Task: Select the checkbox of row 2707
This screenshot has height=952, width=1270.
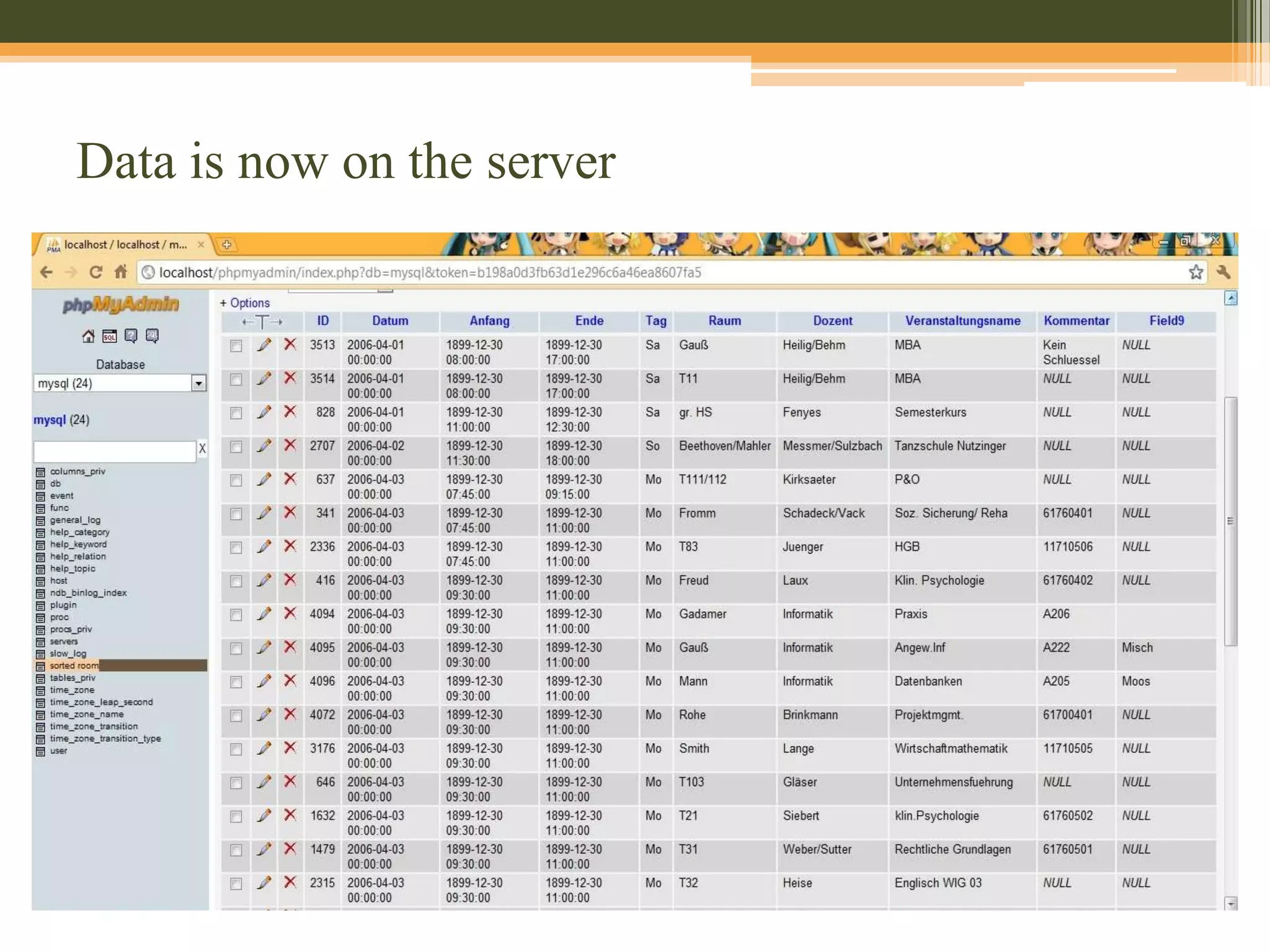Action: click(236, 447)
